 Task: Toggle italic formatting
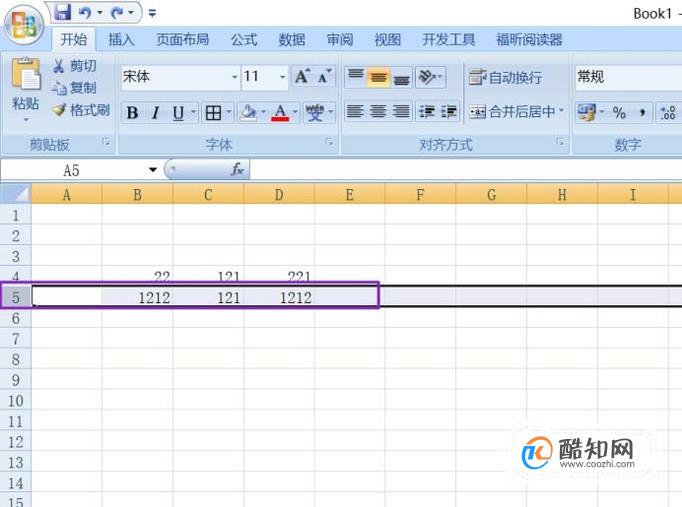[x=155, y=113]
